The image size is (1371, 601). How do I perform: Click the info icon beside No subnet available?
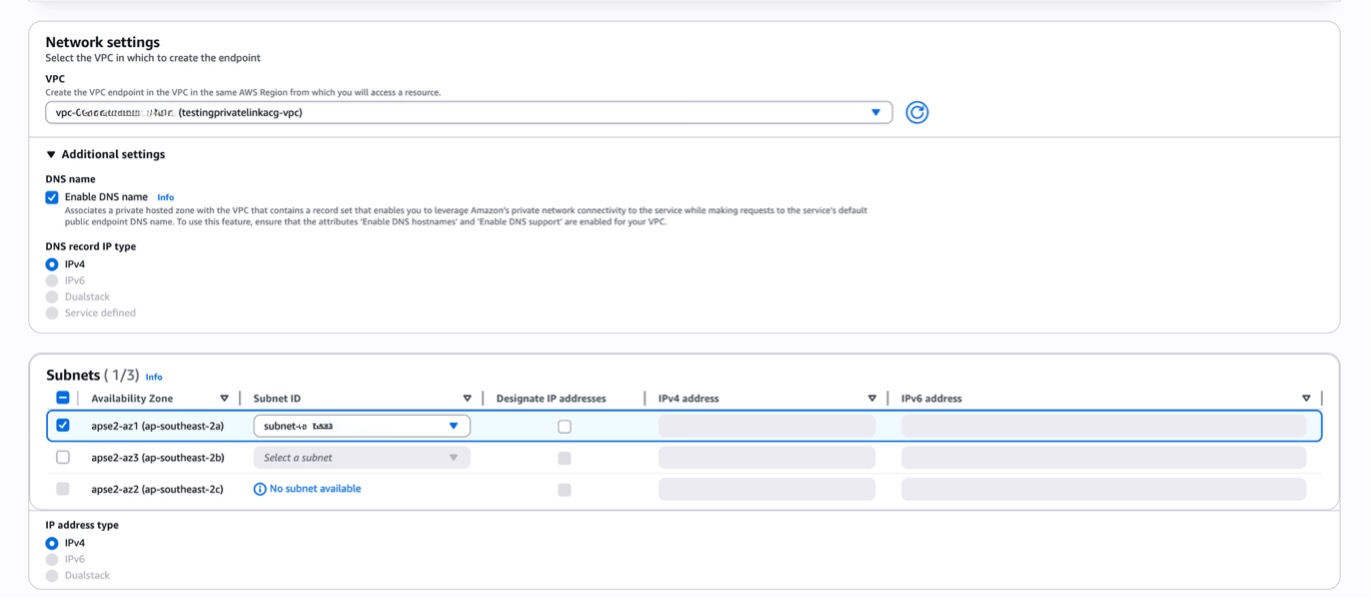(260, 489)
